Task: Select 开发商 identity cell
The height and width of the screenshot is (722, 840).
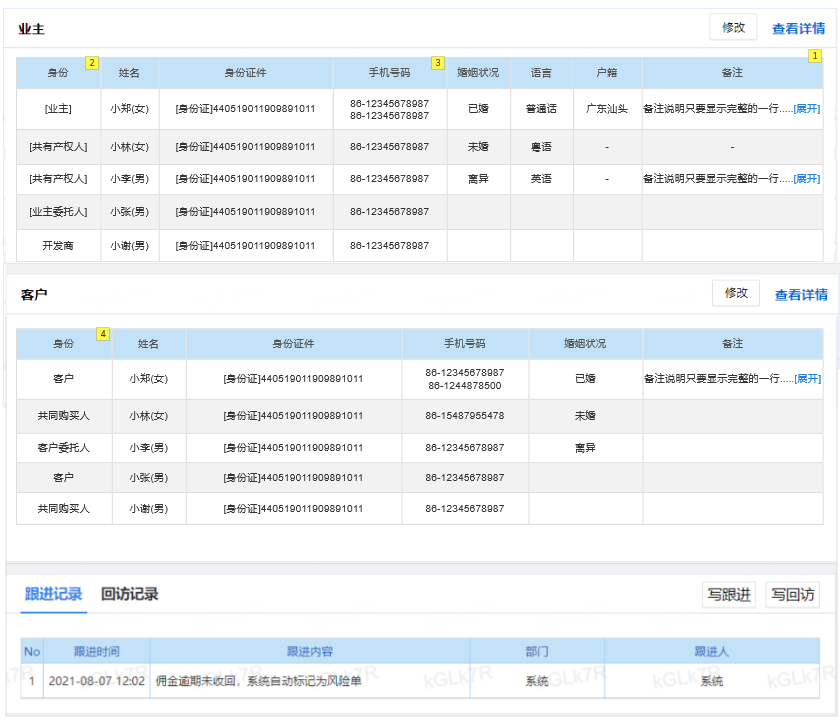Action: [x=58, y=246]
